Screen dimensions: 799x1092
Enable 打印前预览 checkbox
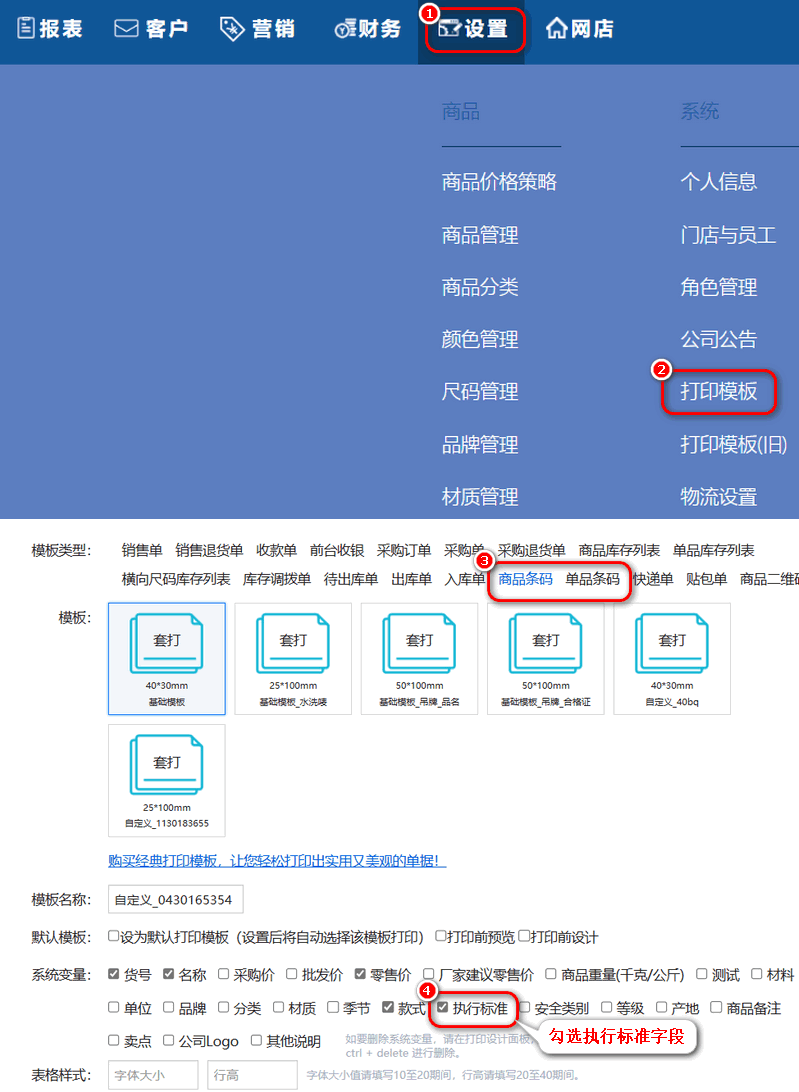(440, 936)
